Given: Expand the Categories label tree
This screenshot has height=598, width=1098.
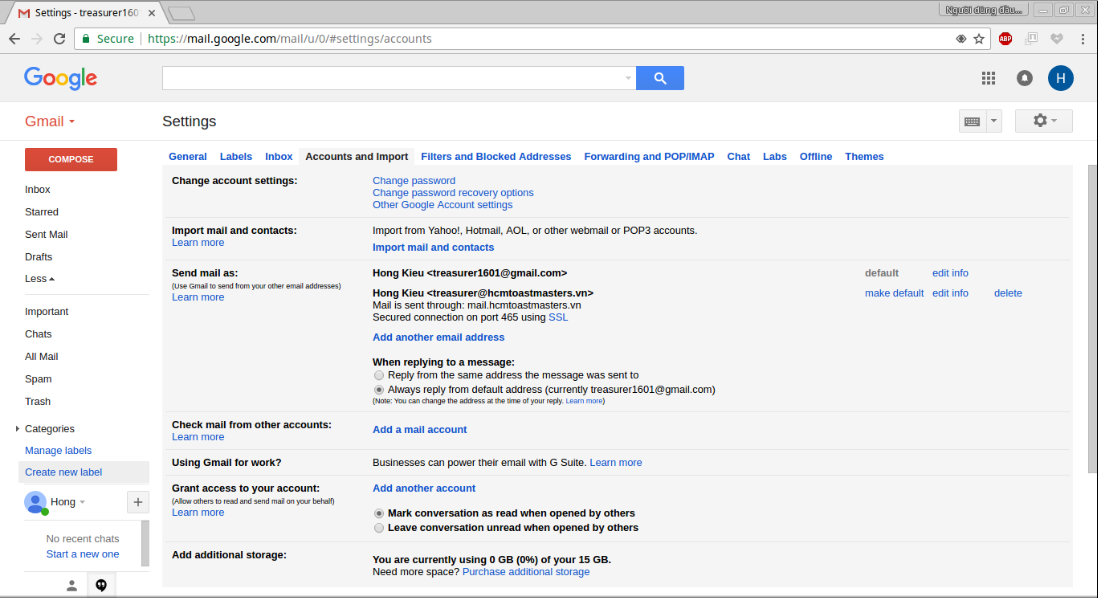Looking at the screenshot, I should point(18,429).
